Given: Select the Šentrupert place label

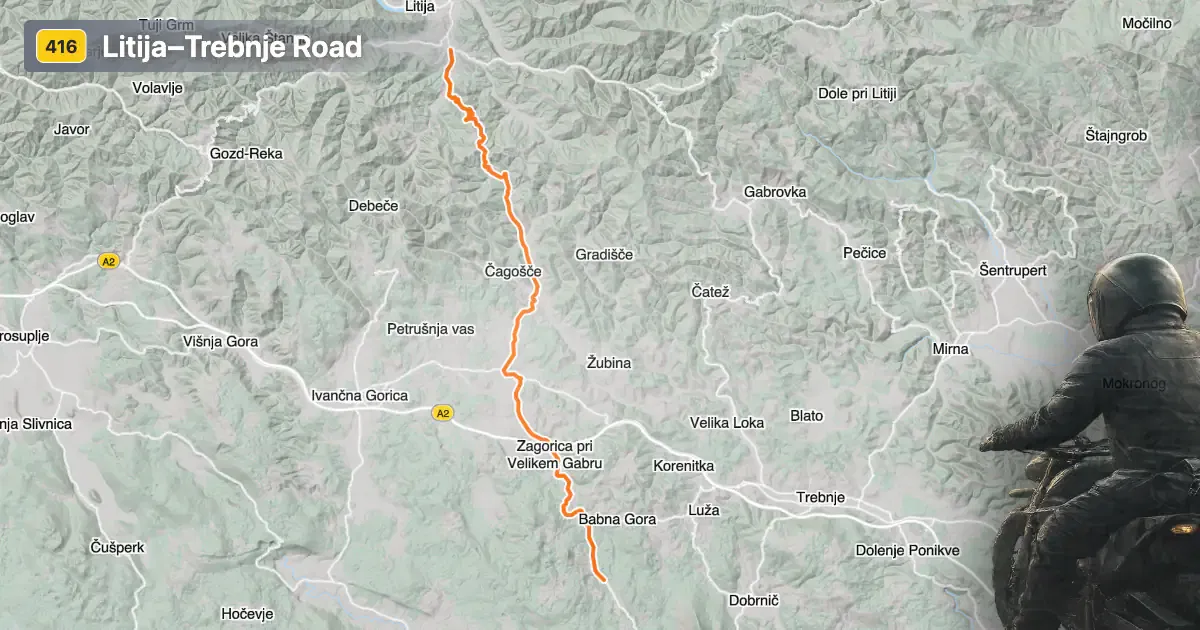Looking at the screenshot, I should (1013, 271).
